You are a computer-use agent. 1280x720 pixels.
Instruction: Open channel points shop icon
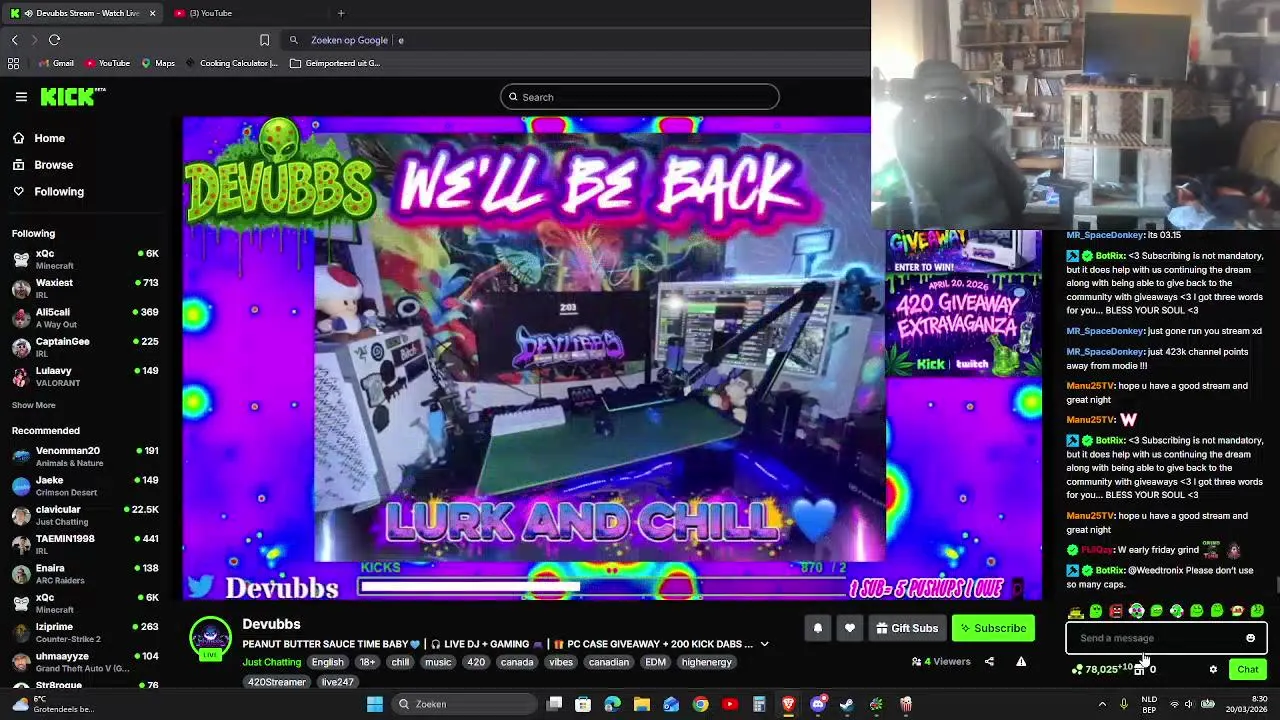click(1139, 670)
